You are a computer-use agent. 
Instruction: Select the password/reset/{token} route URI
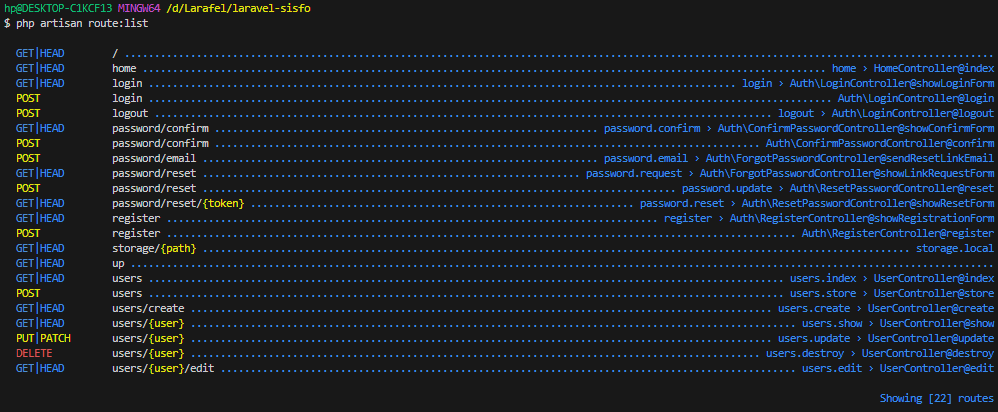(x=178, y=203)
